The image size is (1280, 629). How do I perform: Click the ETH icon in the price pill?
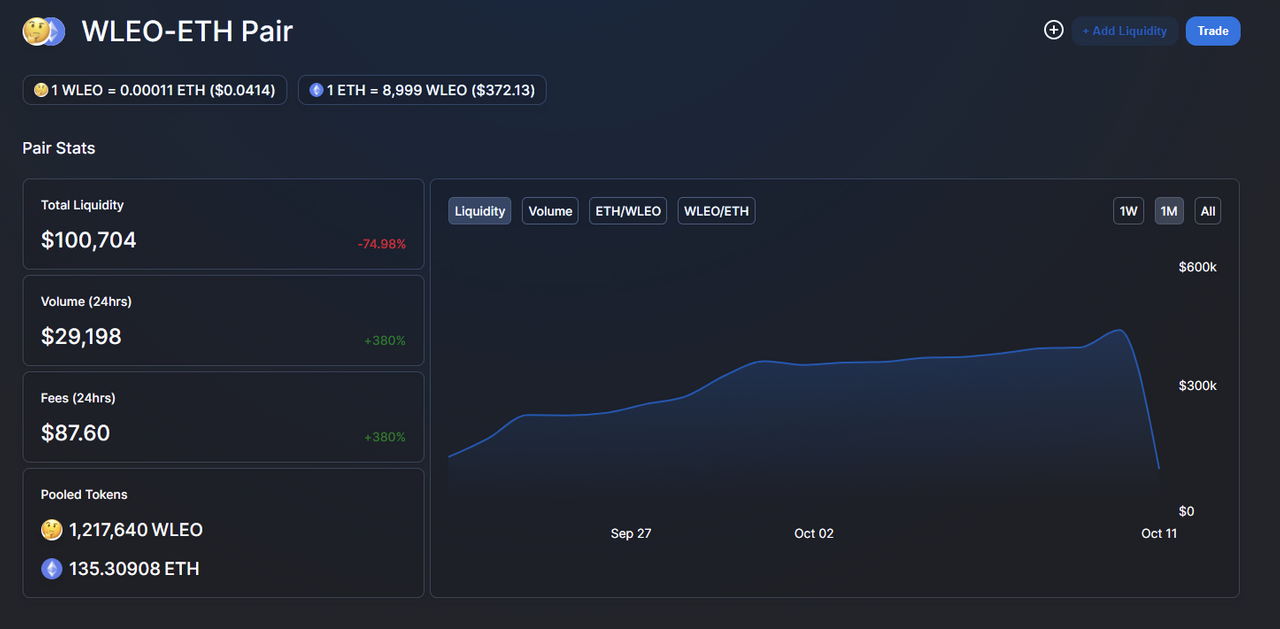tap(316, 90)
